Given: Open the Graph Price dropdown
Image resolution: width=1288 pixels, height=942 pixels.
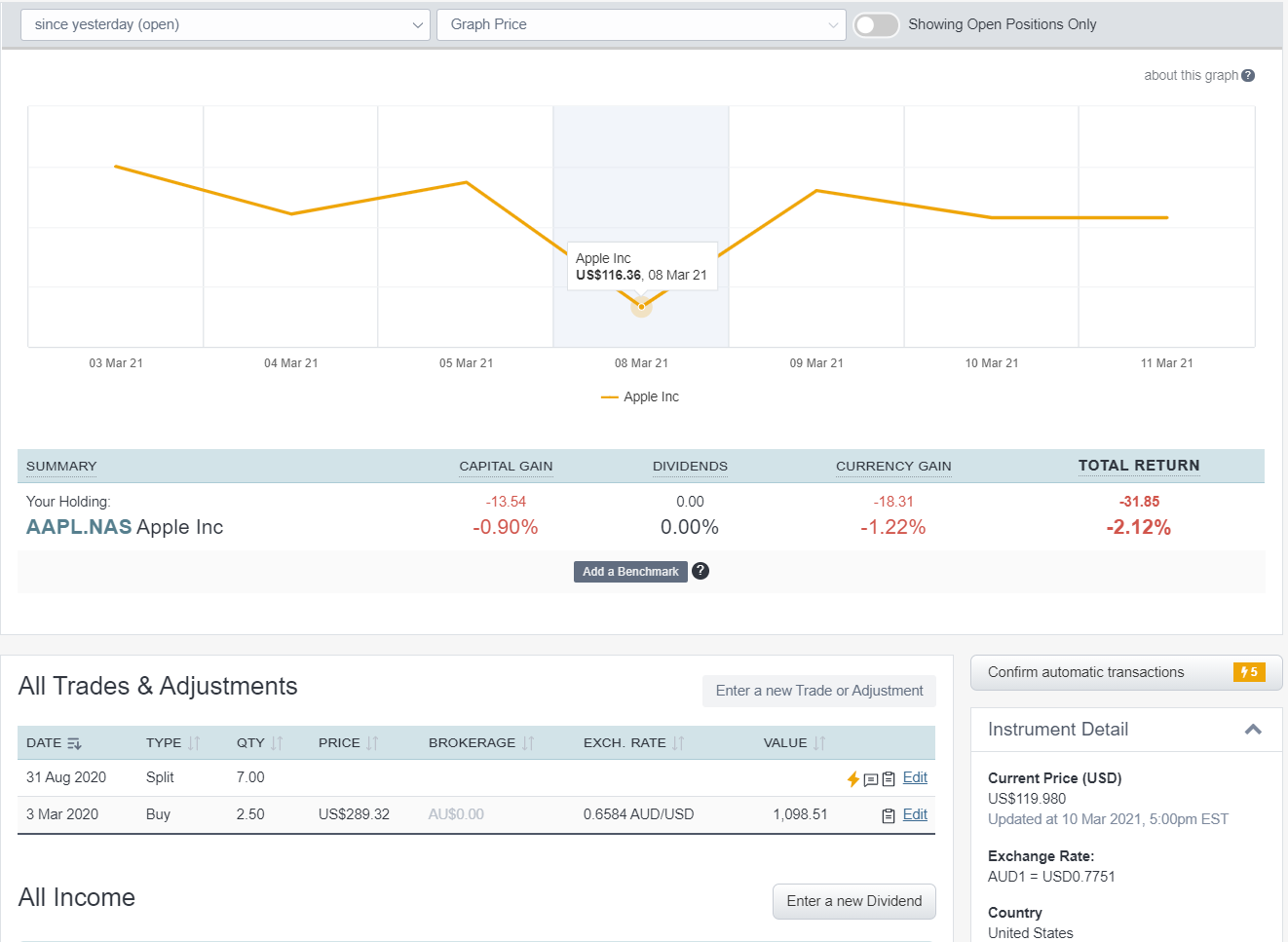Looking at the screenshot, I should [641, 25].
